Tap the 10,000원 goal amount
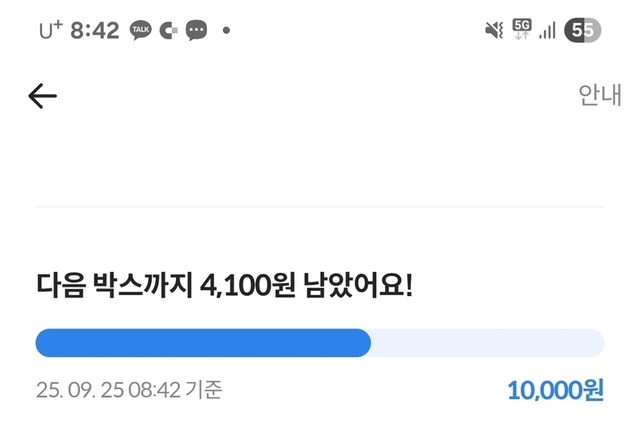Screen dimensions: 640x440 pyautogui.click(x=555, y=390)
